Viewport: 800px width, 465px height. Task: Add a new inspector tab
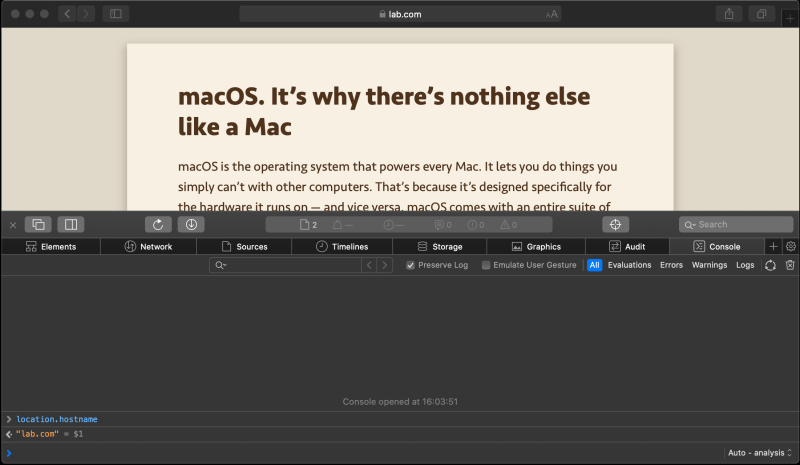tap(773, 247)
